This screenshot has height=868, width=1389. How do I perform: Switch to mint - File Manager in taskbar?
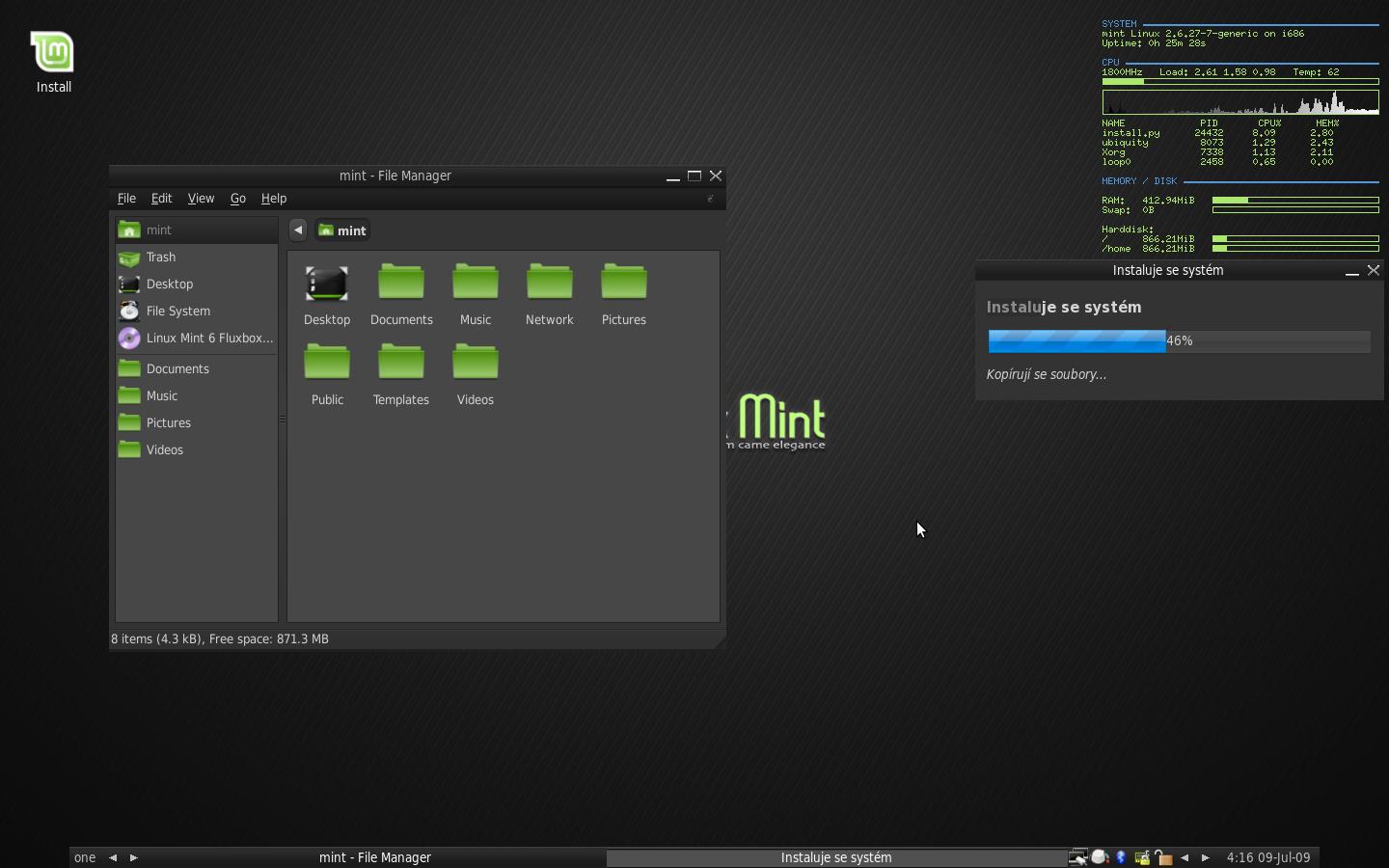[375, 857]
